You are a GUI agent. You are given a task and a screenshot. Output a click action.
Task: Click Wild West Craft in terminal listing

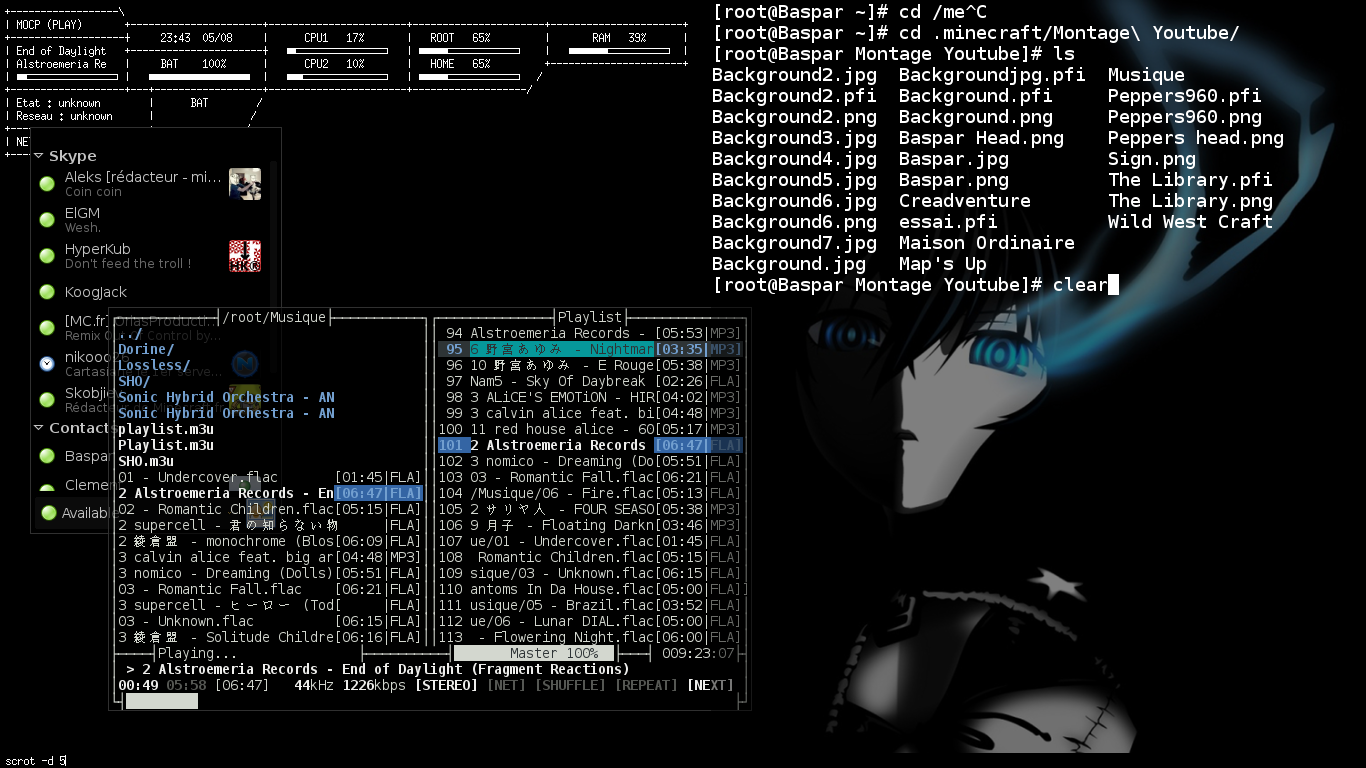click(x=1190, y=222)
